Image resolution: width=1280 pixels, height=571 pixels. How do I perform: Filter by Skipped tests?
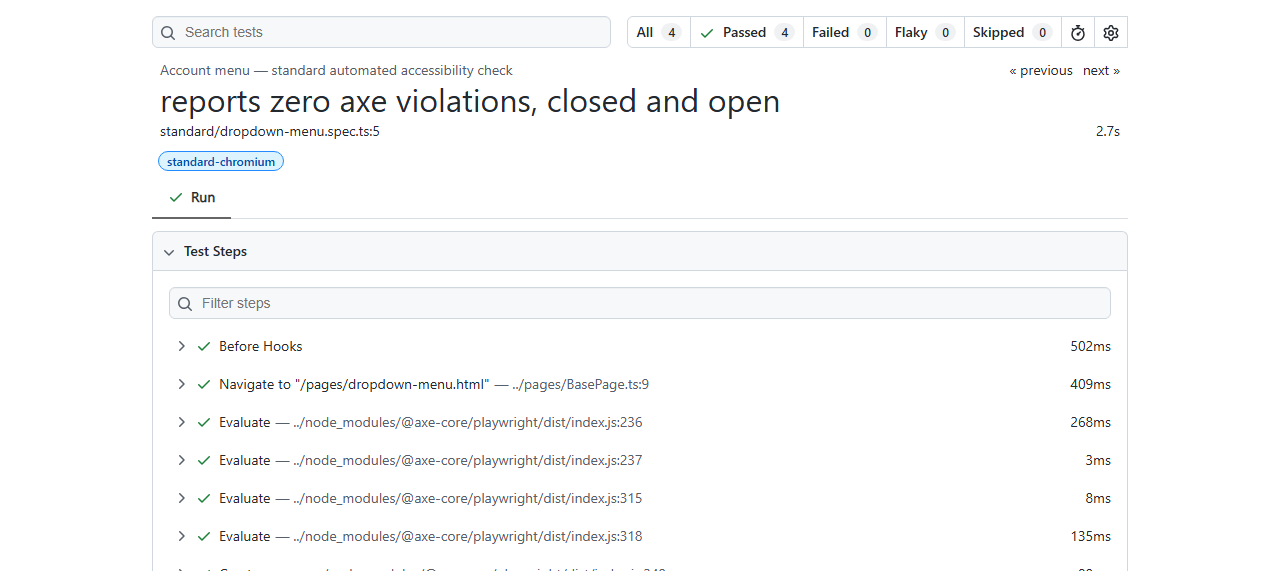[x=1013, y=32]
